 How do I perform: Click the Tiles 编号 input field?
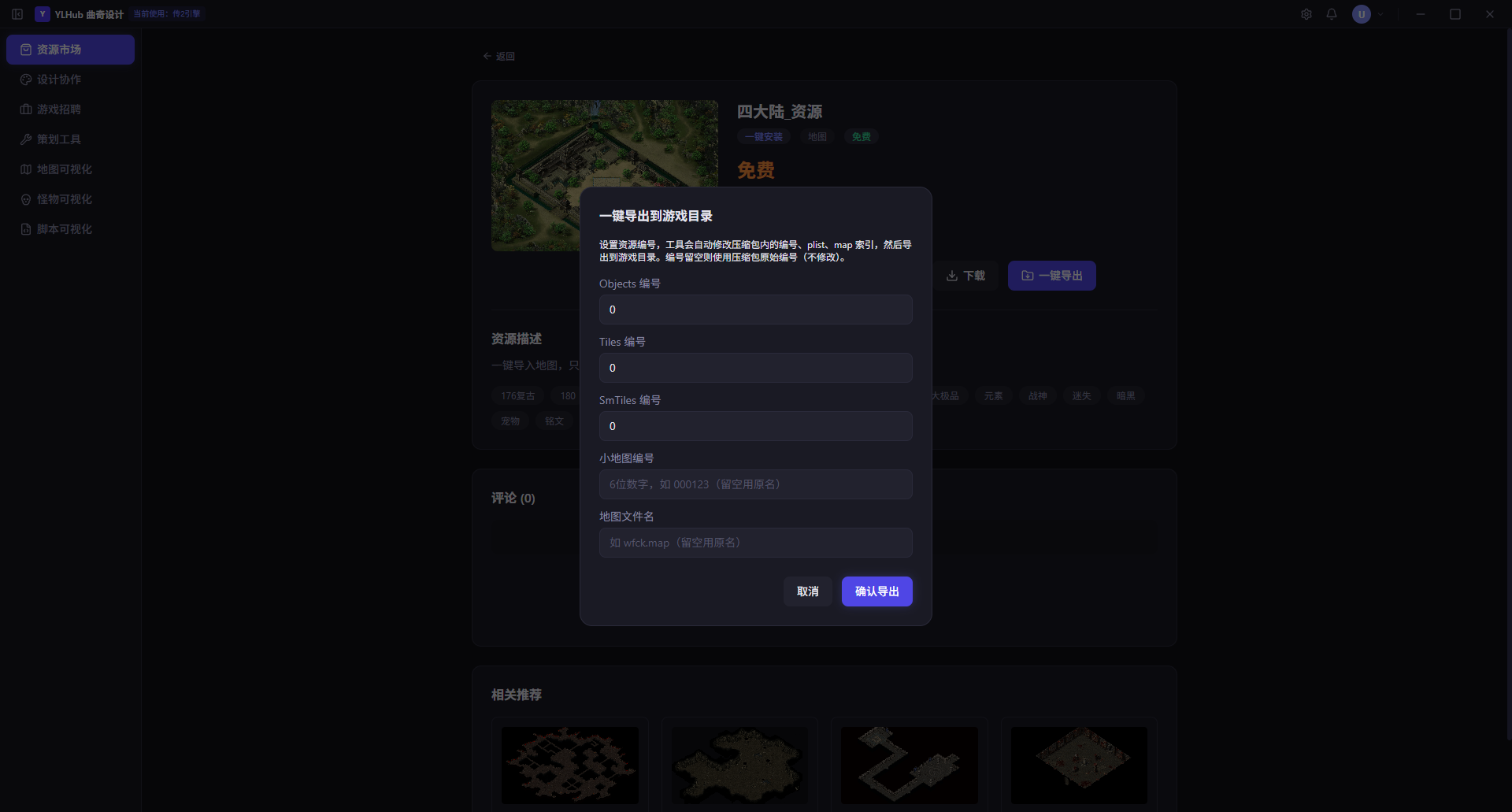coord(756,368)
